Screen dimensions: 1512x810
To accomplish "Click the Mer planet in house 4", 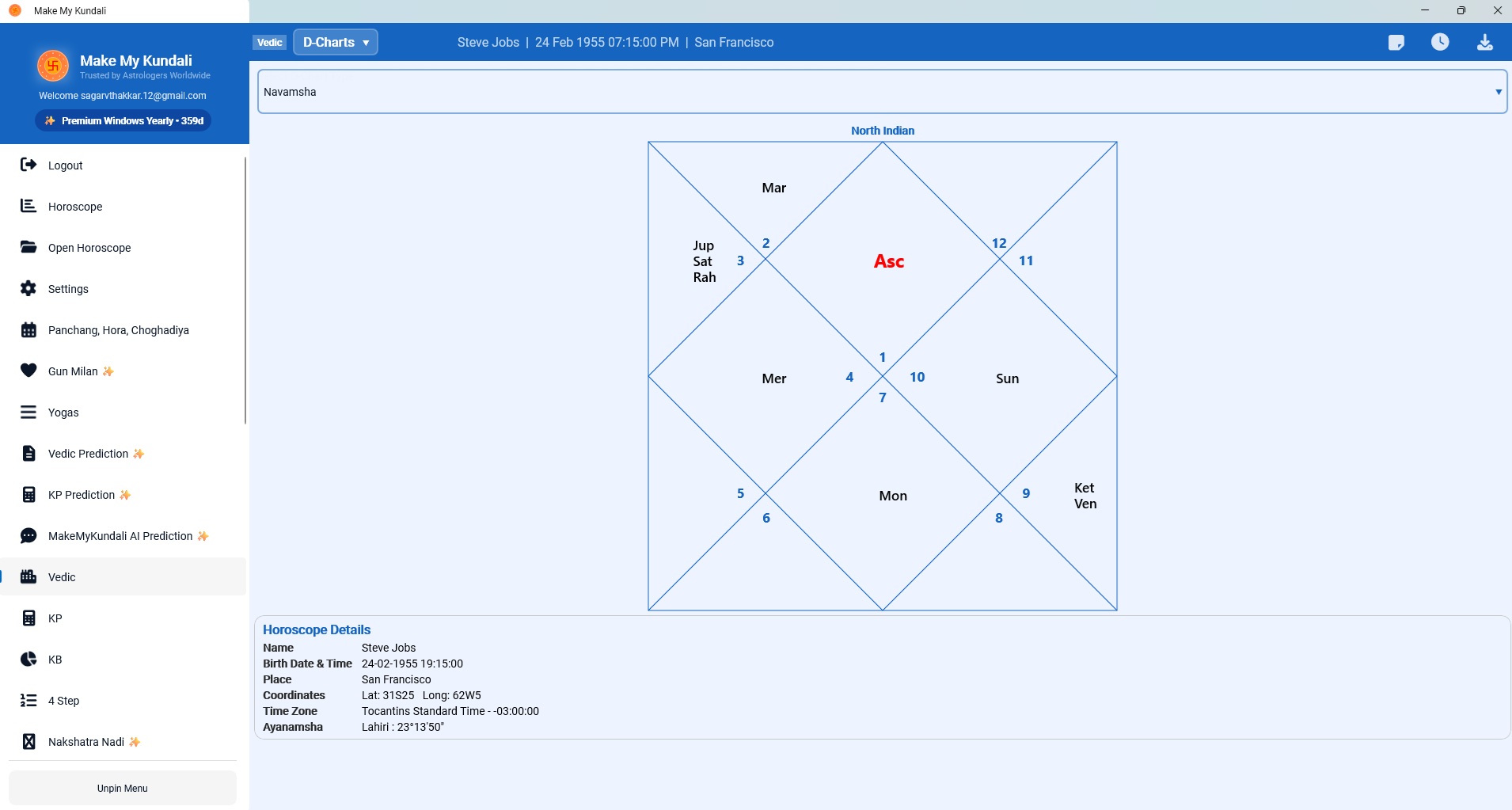I will click(x=774, y=378).
